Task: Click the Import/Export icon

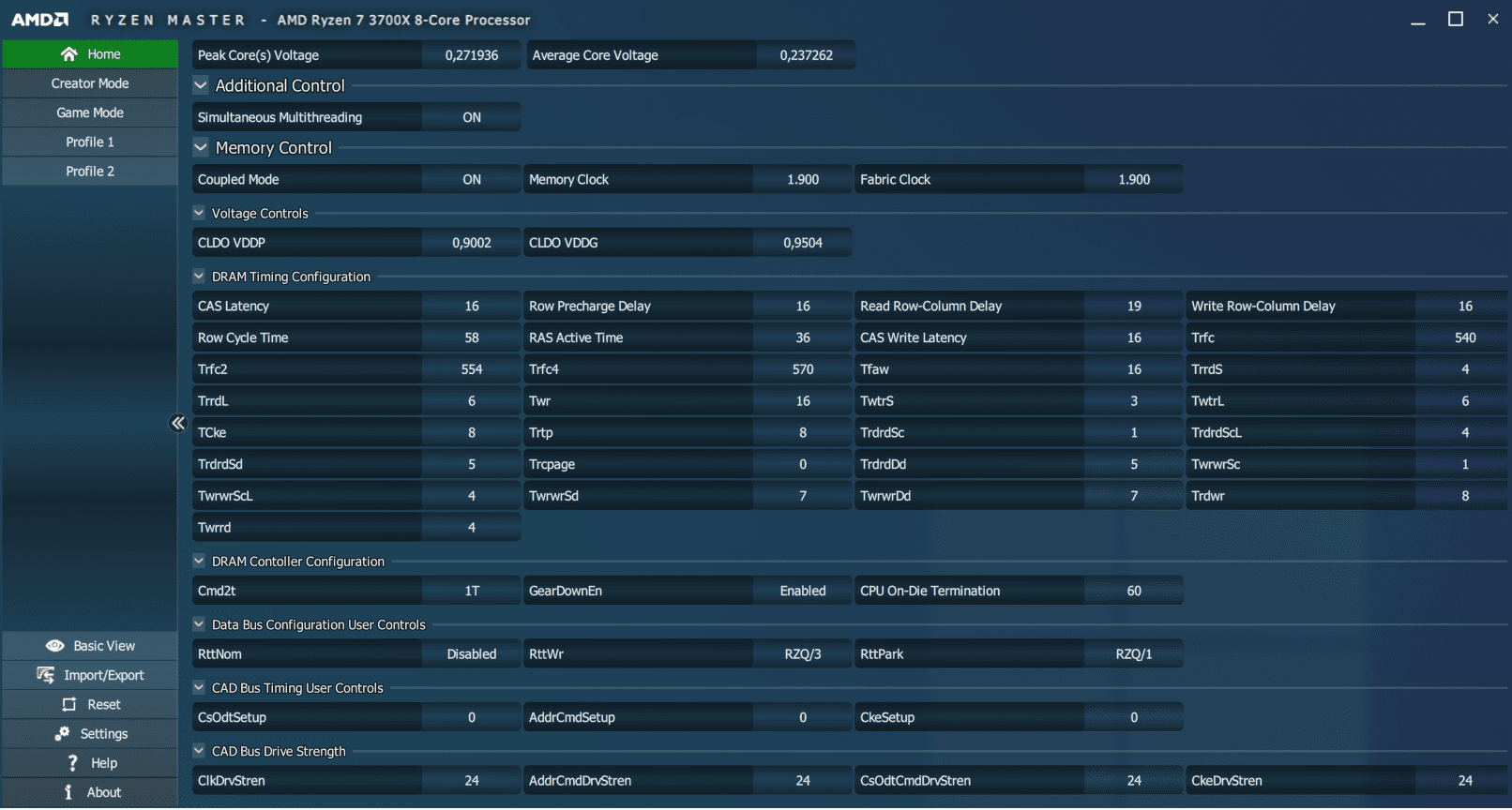Action: [x=45, y=675]
